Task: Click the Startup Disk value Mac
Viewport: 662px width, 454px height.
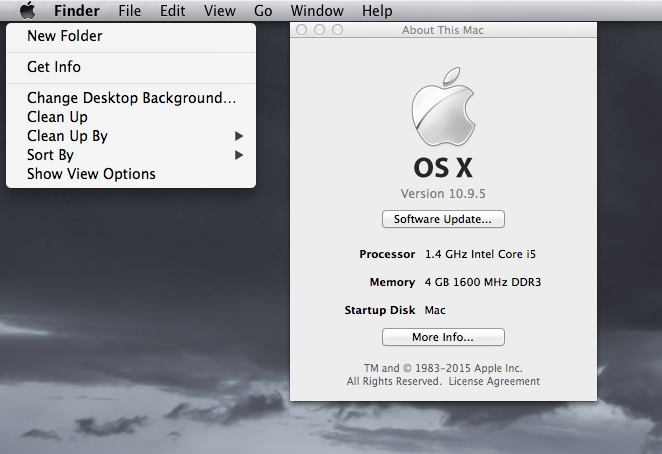Action: pyautogui.click(x=435, y=310)
